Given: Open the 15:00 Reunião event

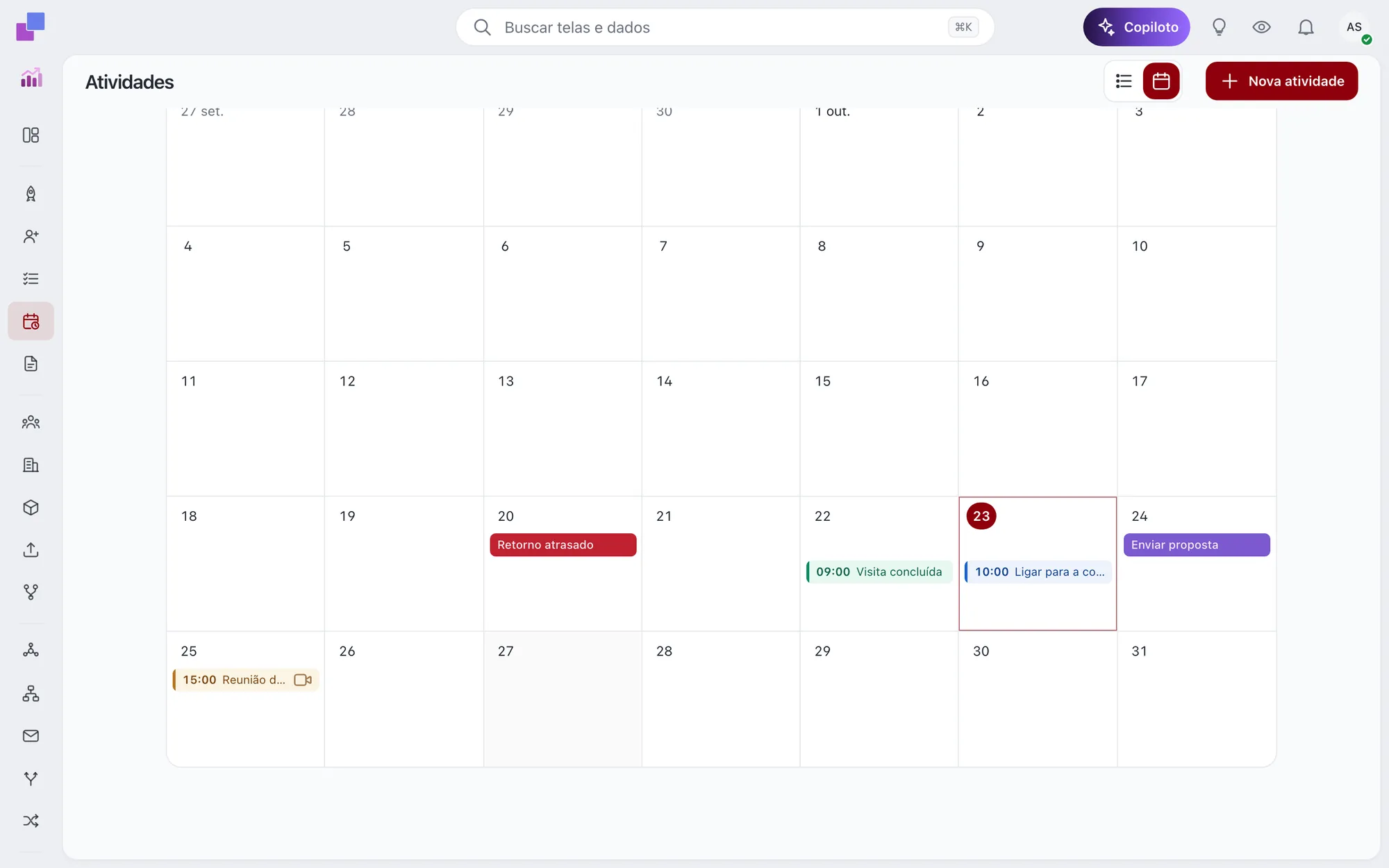Looking at the screenshot, I should pos(246,680).
